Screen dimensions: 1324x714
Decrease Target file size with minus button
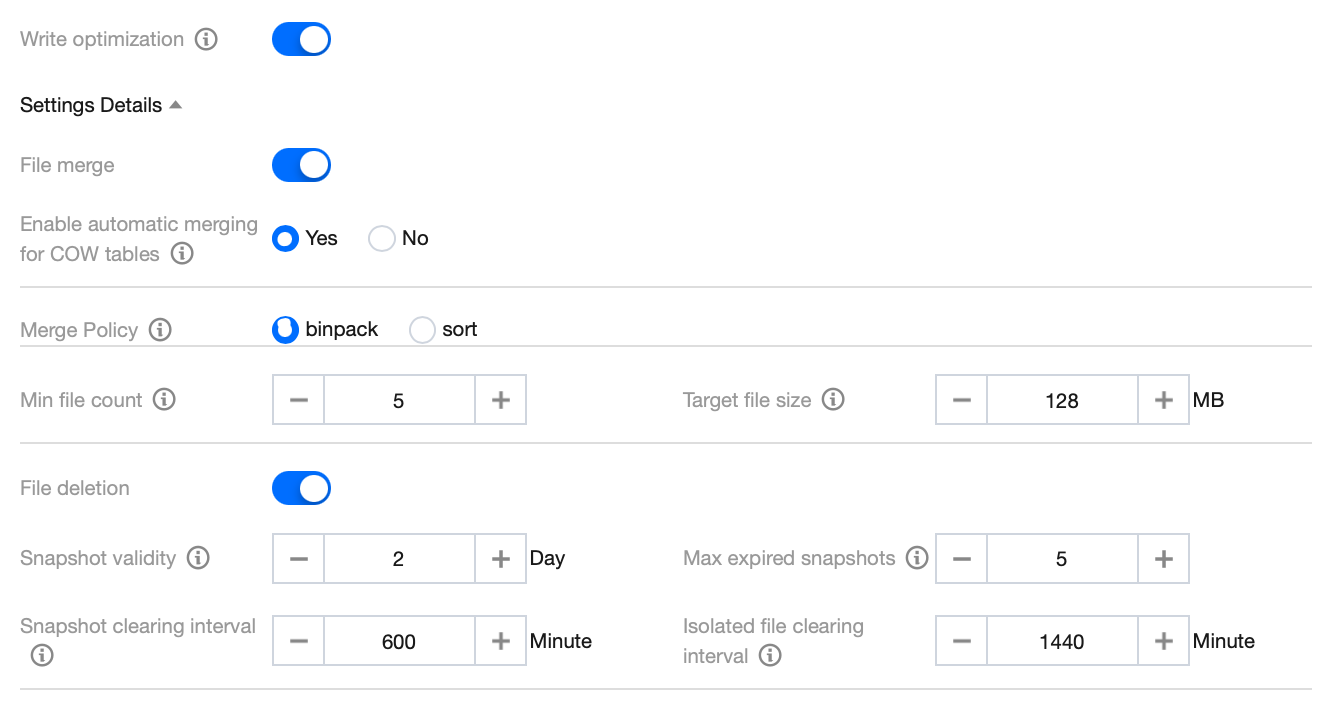click(962, 401)
